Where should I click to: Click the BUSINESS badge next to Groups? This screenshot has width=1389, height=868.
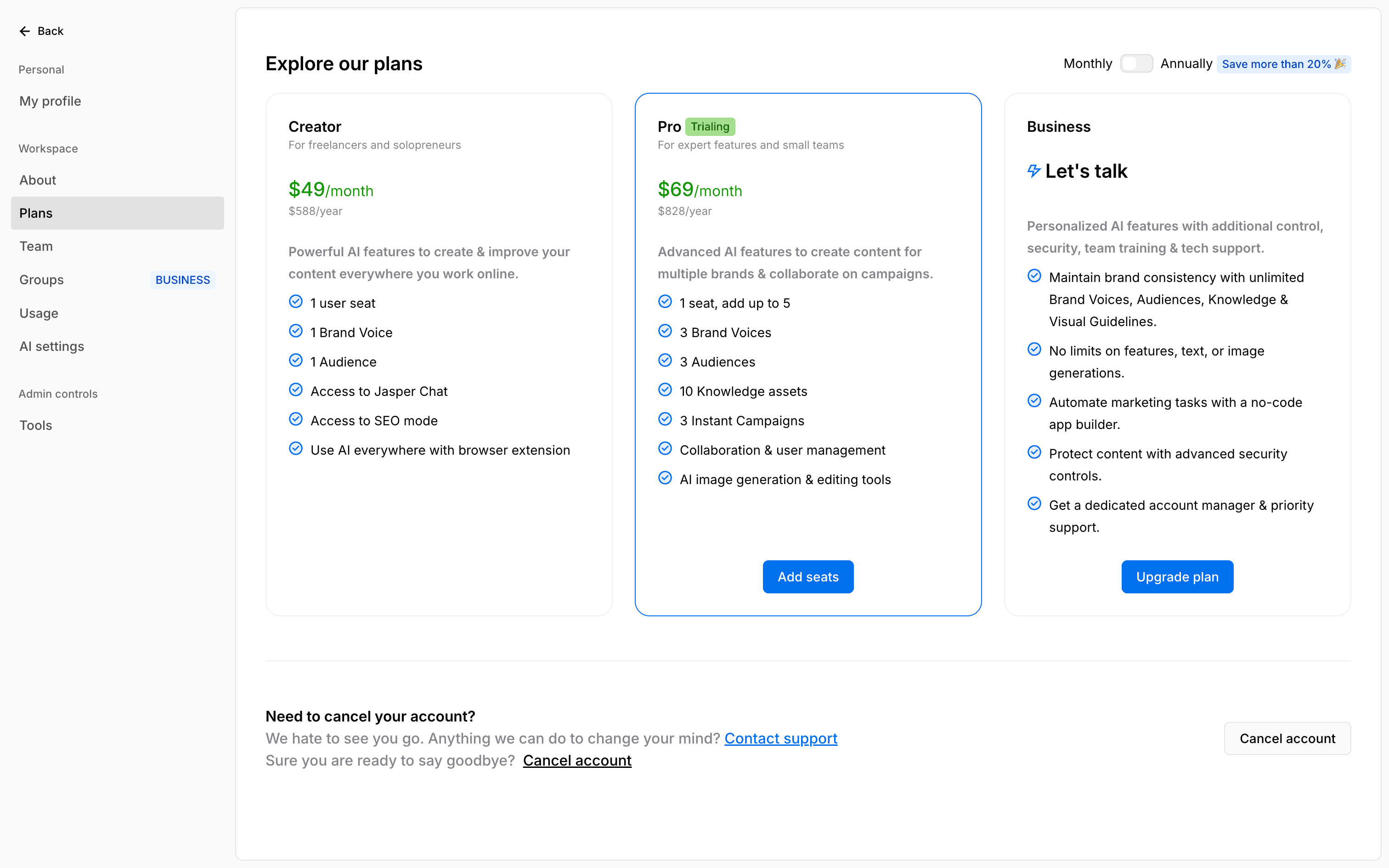pyautogui.click(x=182, y=280)
